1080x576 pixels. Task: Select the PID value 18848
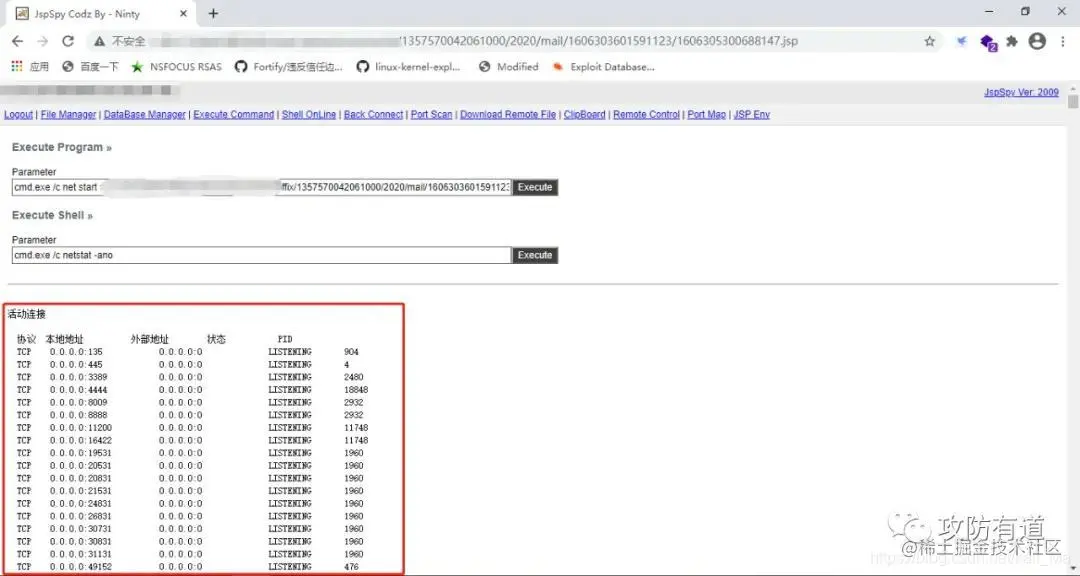point(356,389)
